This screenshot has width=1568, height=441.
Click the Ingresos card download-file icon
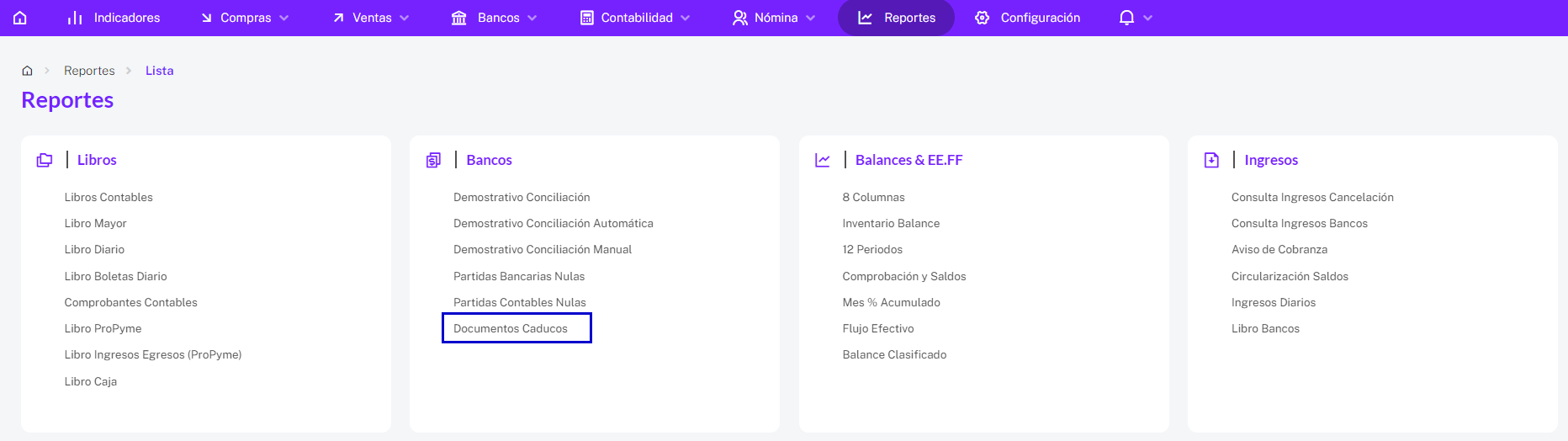click(1211, 160)
